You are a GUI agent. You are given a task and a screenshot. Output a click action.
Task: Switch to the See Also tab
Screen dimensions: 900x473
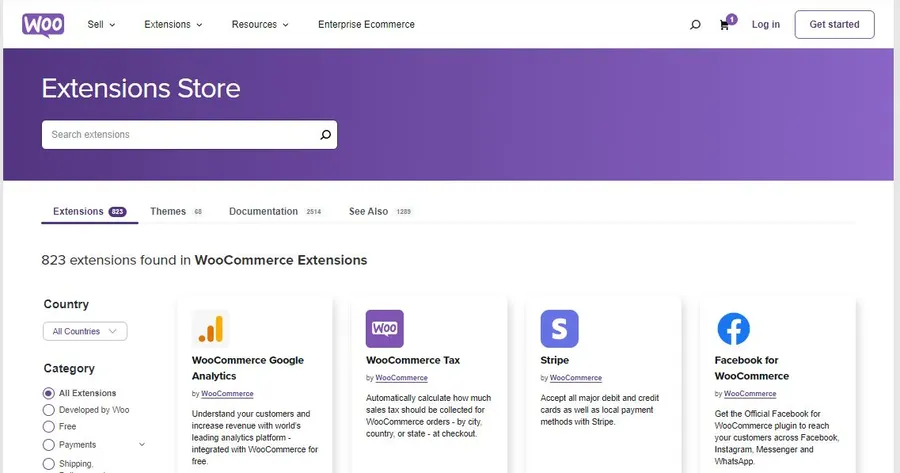(x=380, y=211)
